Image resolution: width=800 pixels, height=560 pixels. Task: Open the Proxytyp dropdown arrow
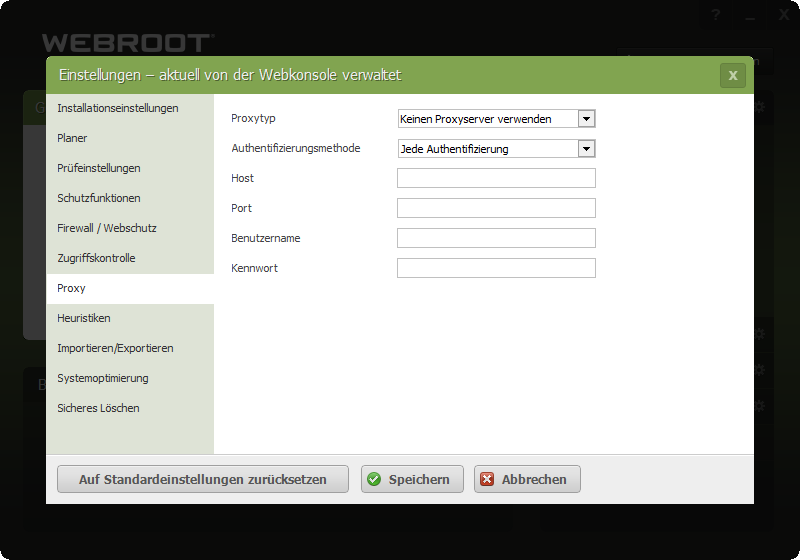click(x=587, y=119)
